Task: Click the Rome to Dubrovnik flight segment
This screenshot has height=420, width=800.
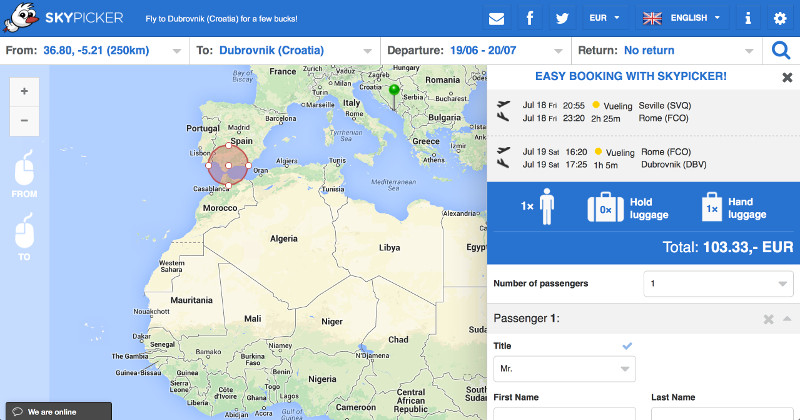Action: [x=643, y=158]
